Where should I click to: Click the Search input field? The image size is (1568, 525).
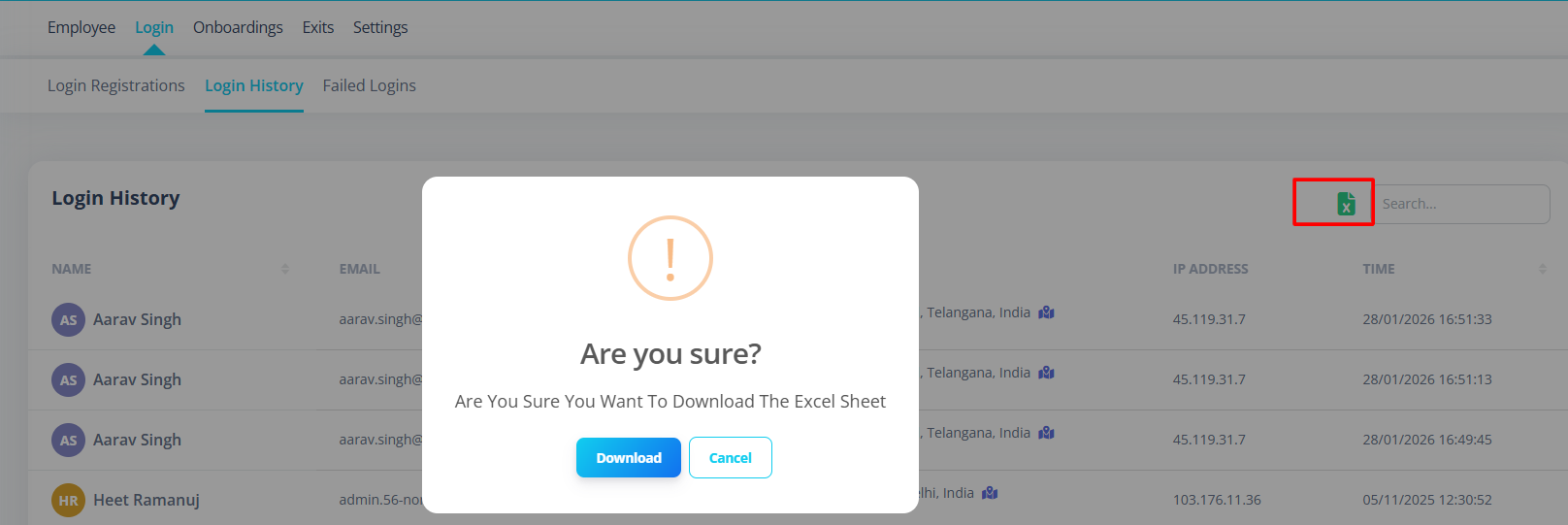[x=1461, y=204]
